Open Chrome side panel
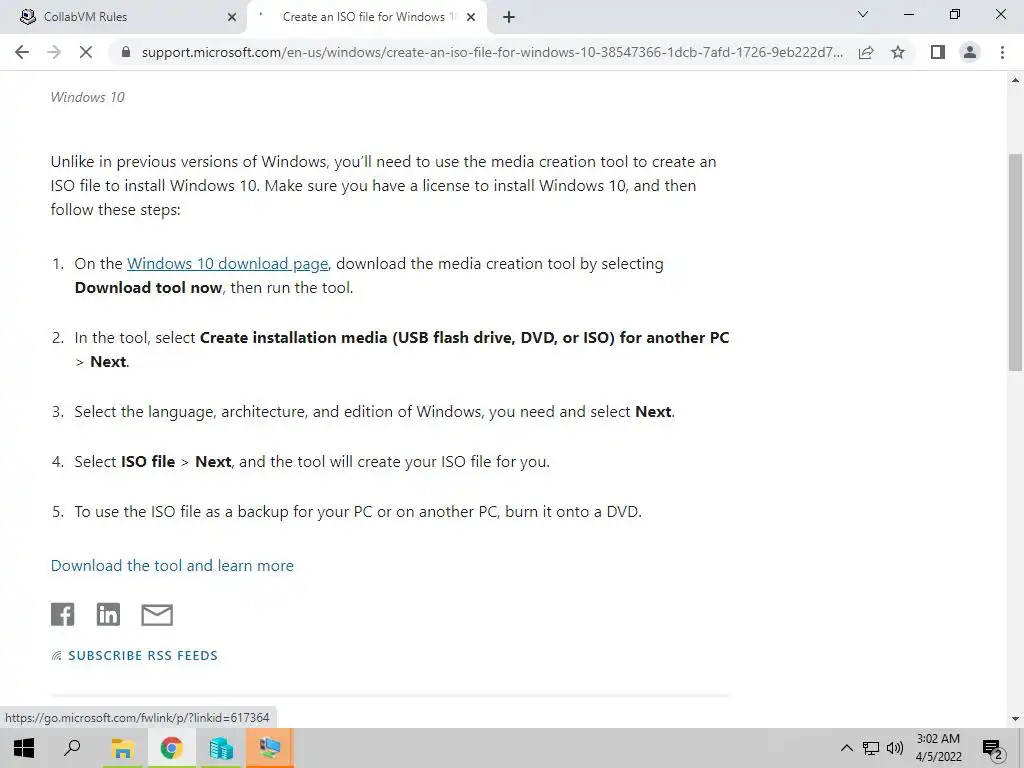Image resolution: width=1024 pixels, height=768 pixels. pyautogui.click(x=938, y=52)
